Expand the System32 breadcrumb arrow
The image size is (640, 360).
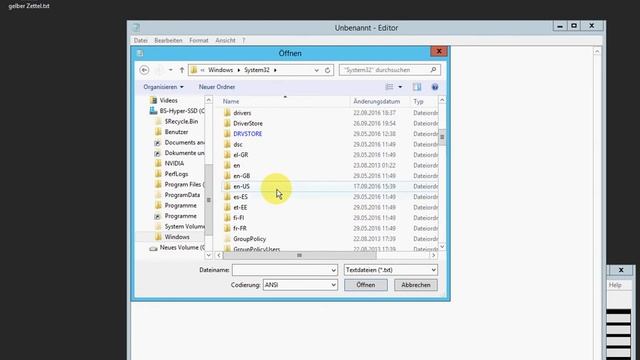pyautogui.click(x=275, y=70)
